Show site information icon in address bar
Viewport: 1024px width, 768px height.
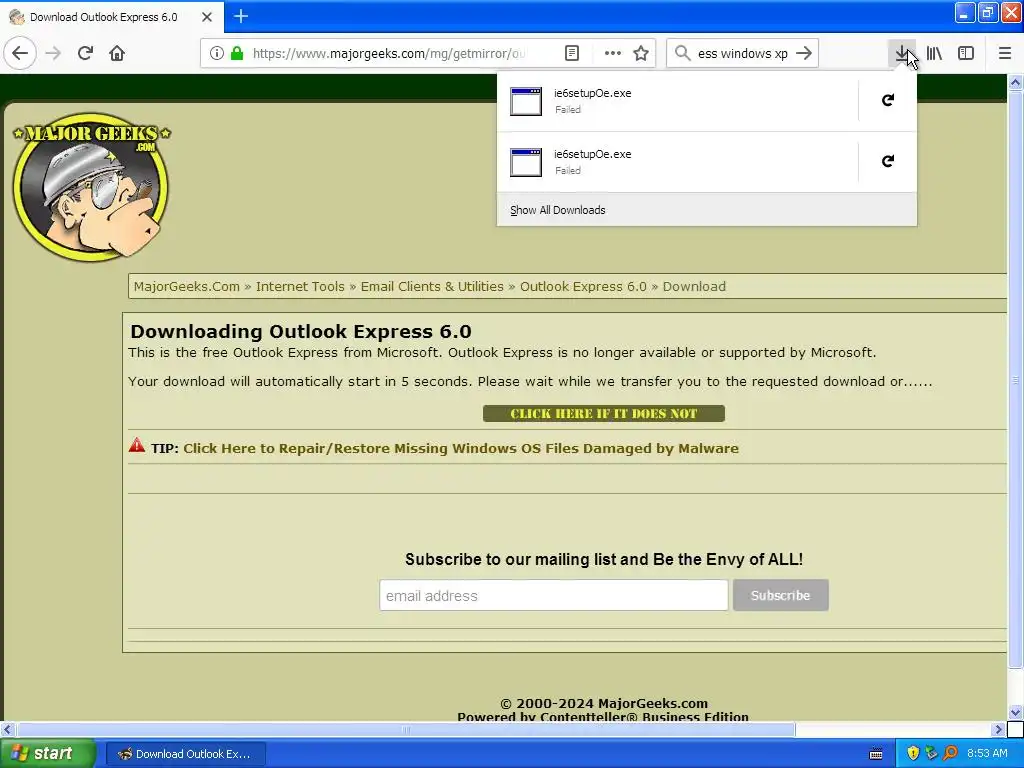pyautogui.click(x=216, y=54)
